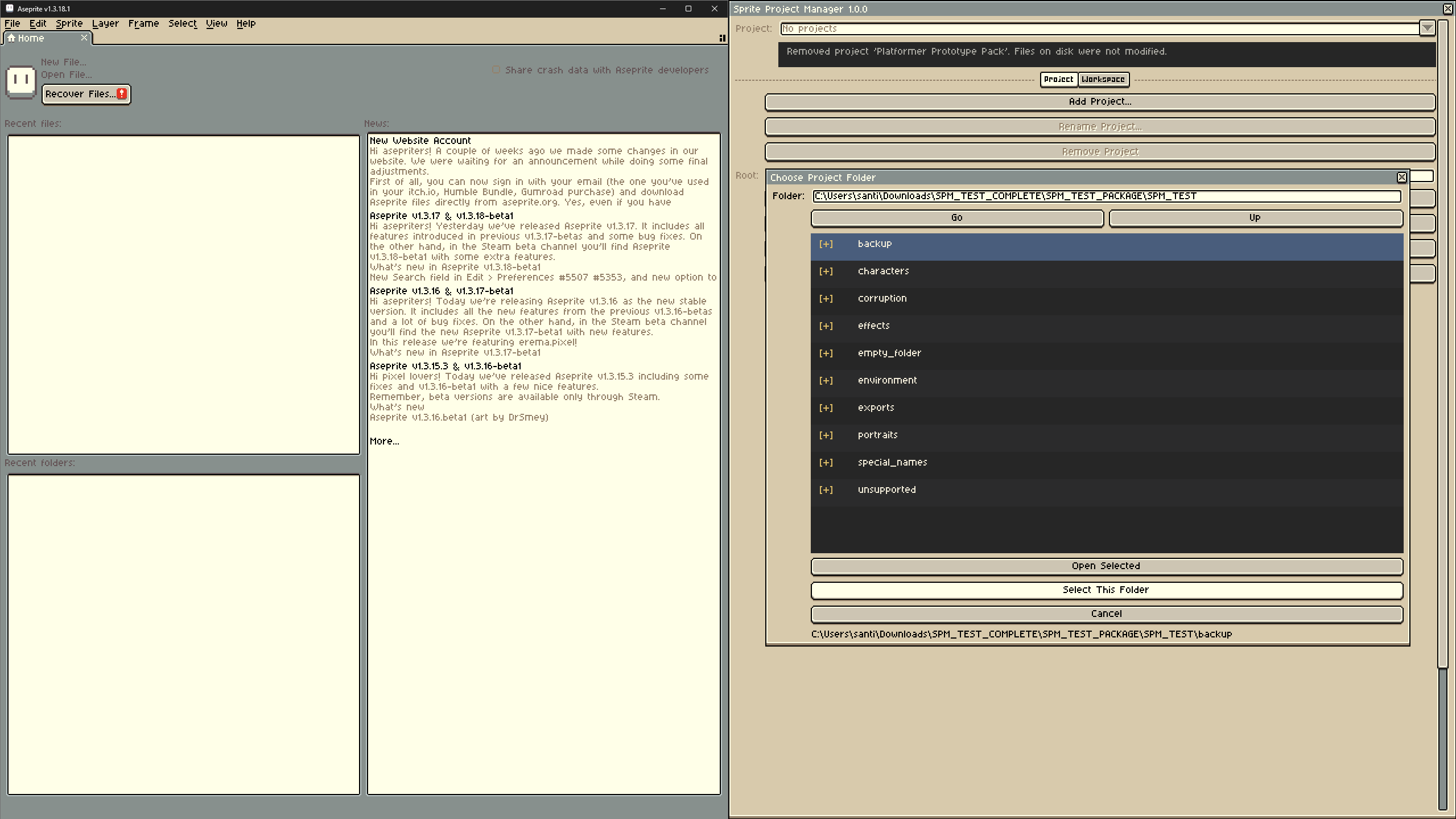Viewport: 1456px width, 819px height.
Task: Open the Project dropdown arrow
Action: (1427, 28)
